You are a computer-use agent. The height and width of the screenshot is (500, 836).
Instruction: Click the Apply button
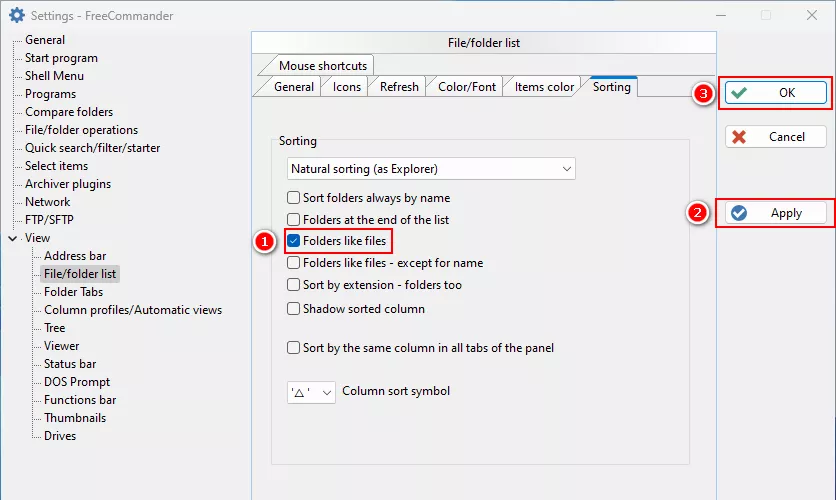click(776, 213)
